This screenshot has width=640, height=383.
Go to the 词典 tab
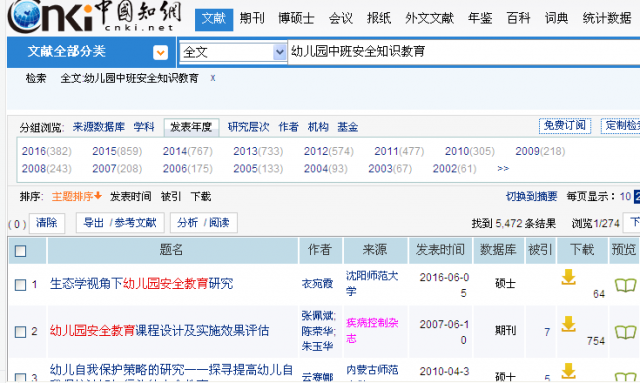coord(556,18)
